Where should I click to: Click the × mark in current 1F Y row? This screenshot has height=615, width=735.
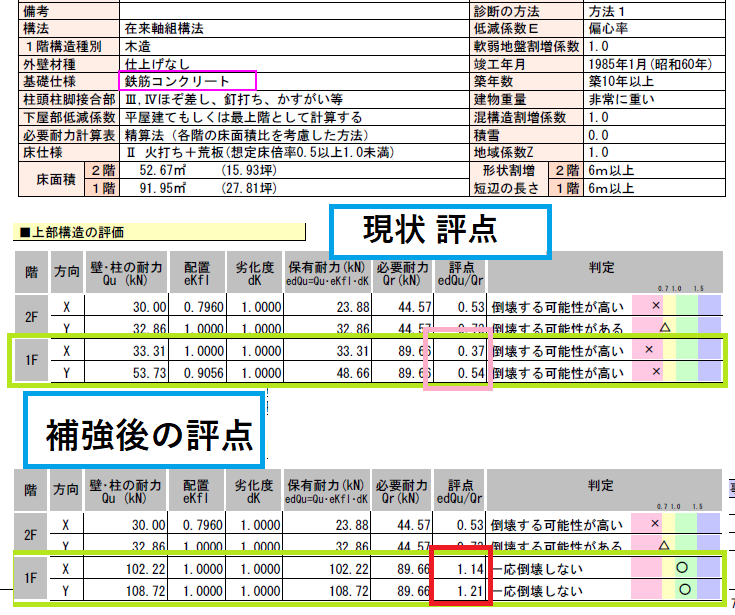(657, 371)
